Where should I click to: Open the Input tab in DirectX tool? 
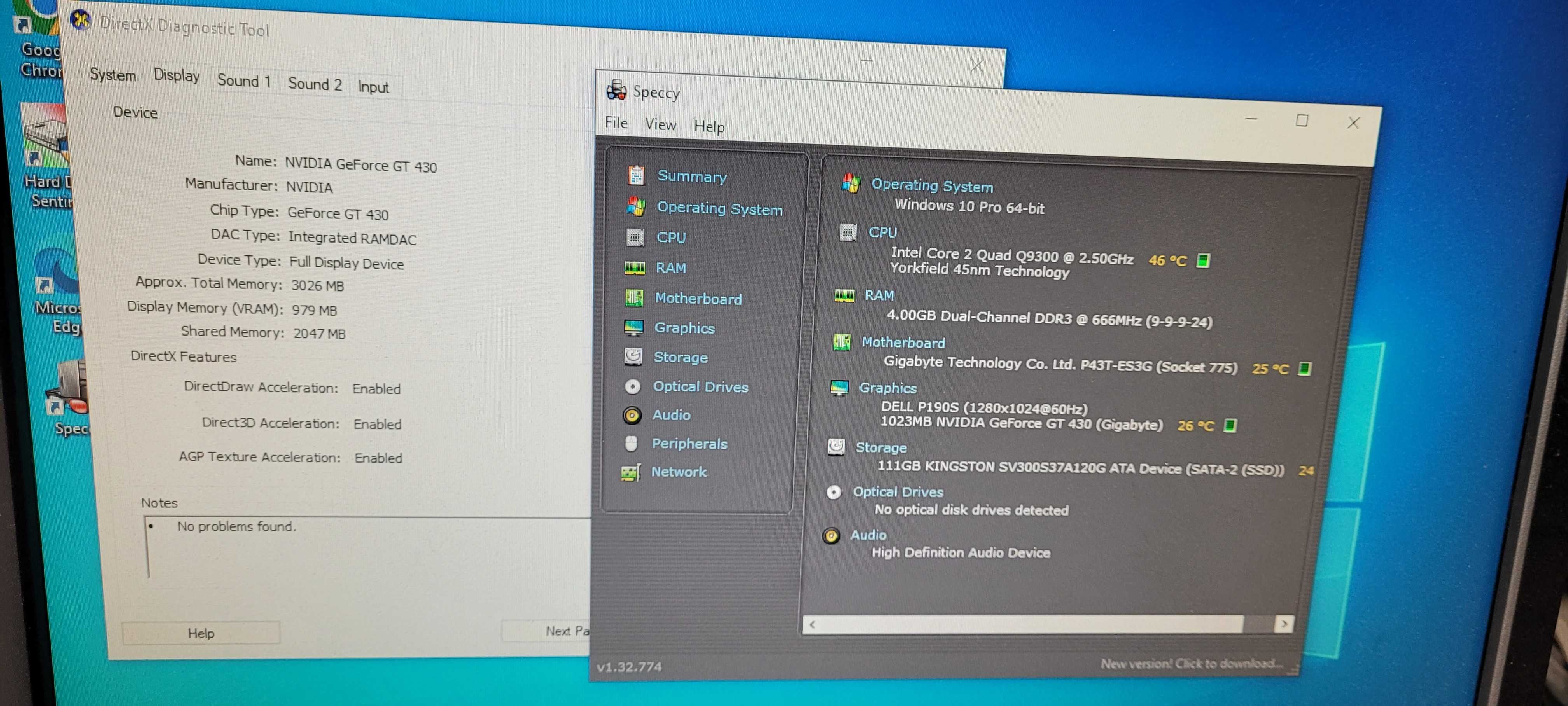click(x=373, y=86)
